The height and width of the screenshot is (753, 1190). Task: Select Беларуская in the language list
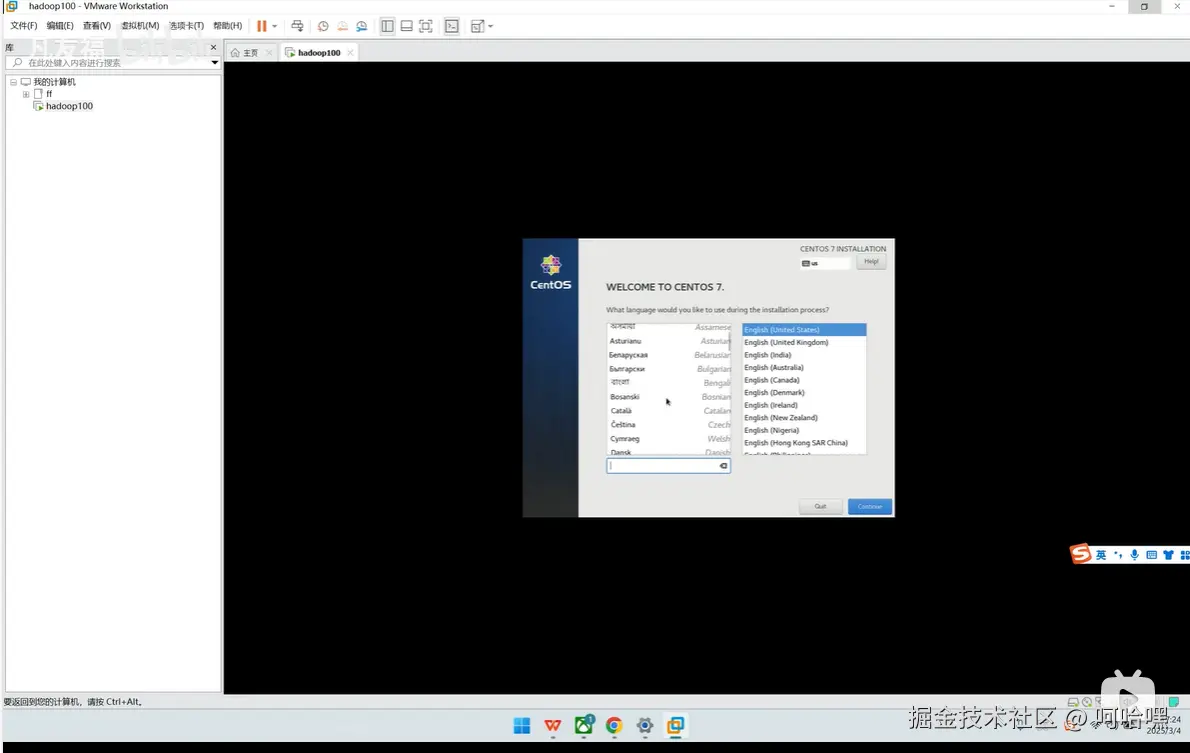click(669, 355)
